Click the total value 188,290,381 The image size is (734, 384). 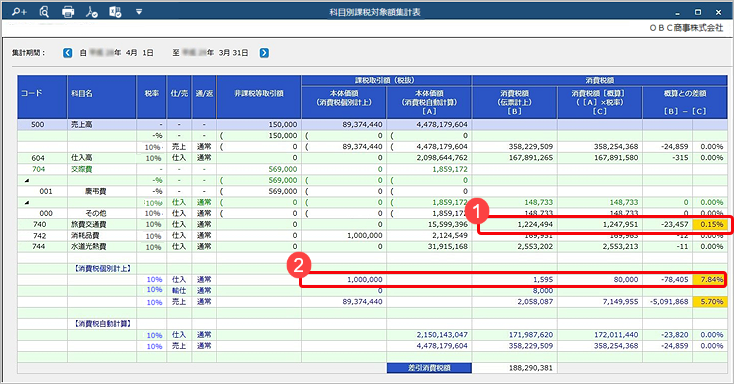(531, 368)
